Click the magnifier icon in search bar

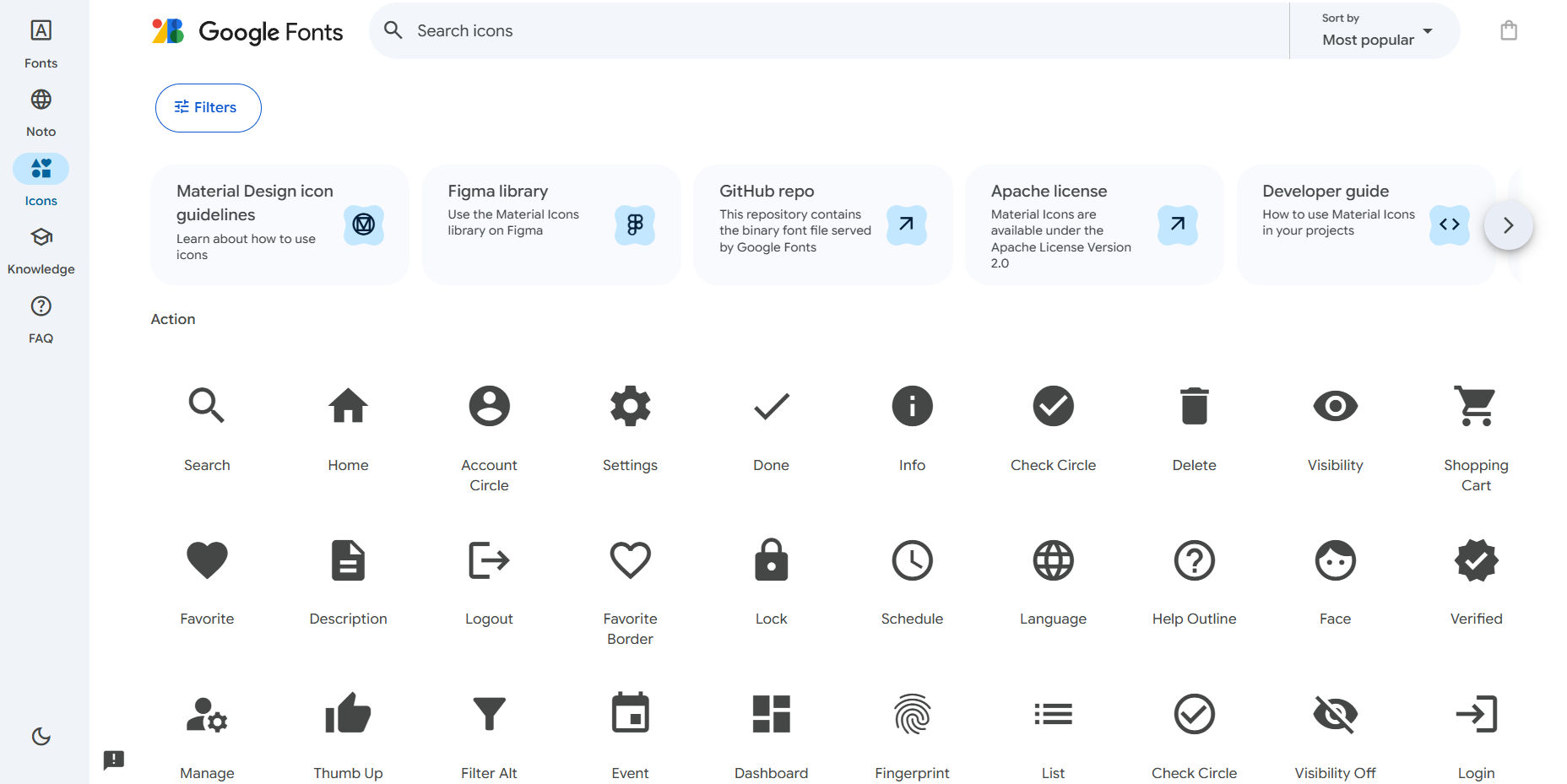coord(393,30)
